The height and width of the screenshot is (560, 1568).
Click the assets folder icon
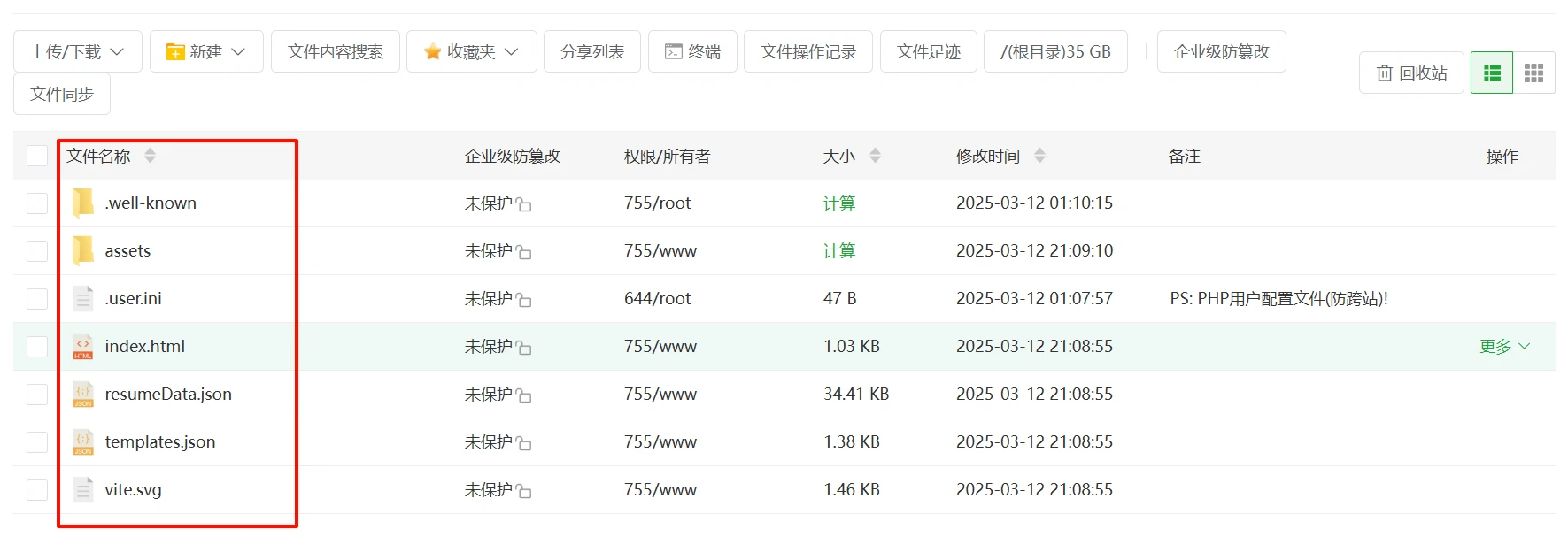[83, 250]
